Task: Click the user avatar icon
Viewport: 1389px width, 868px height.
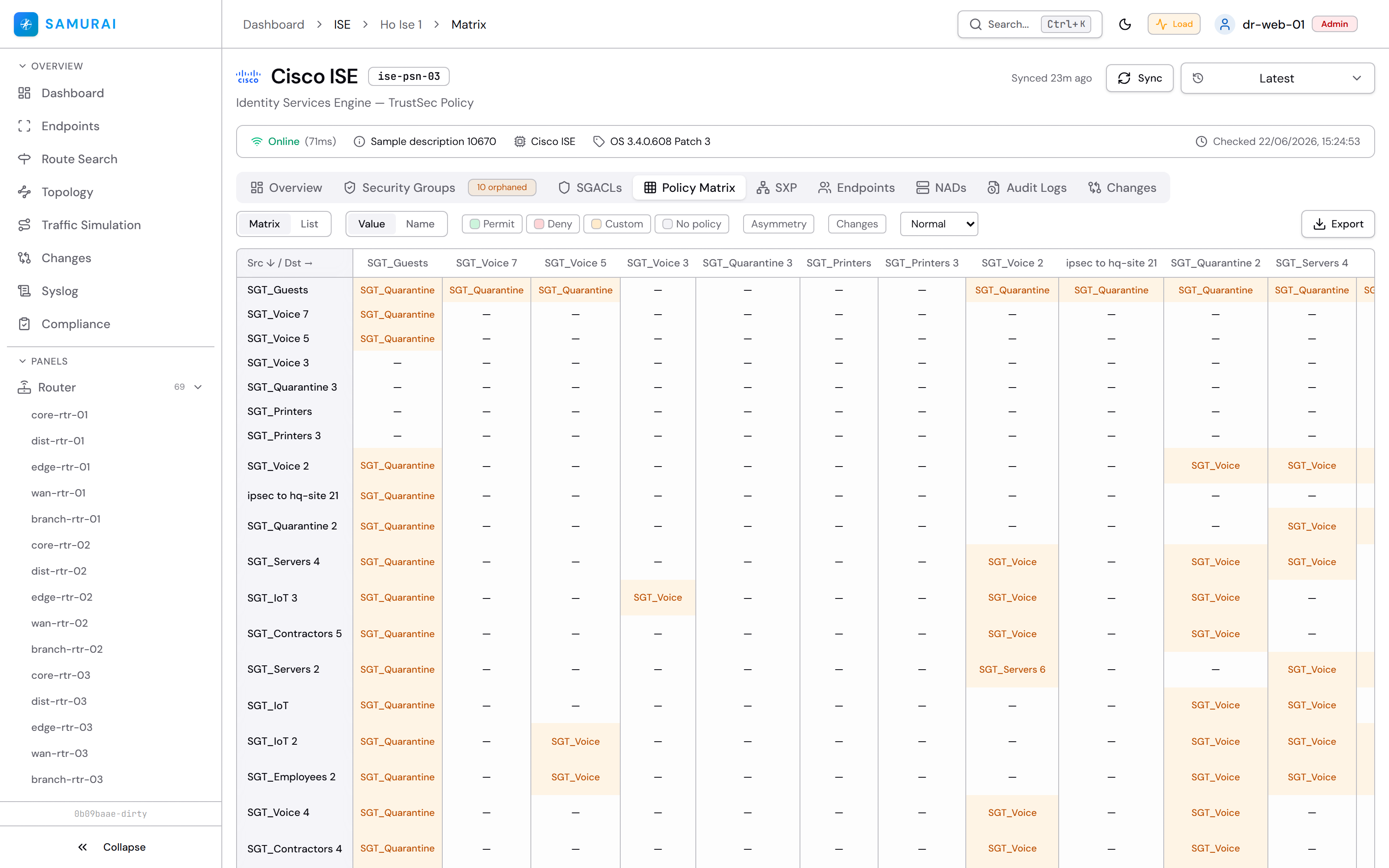Action: tap(1225, 24)
